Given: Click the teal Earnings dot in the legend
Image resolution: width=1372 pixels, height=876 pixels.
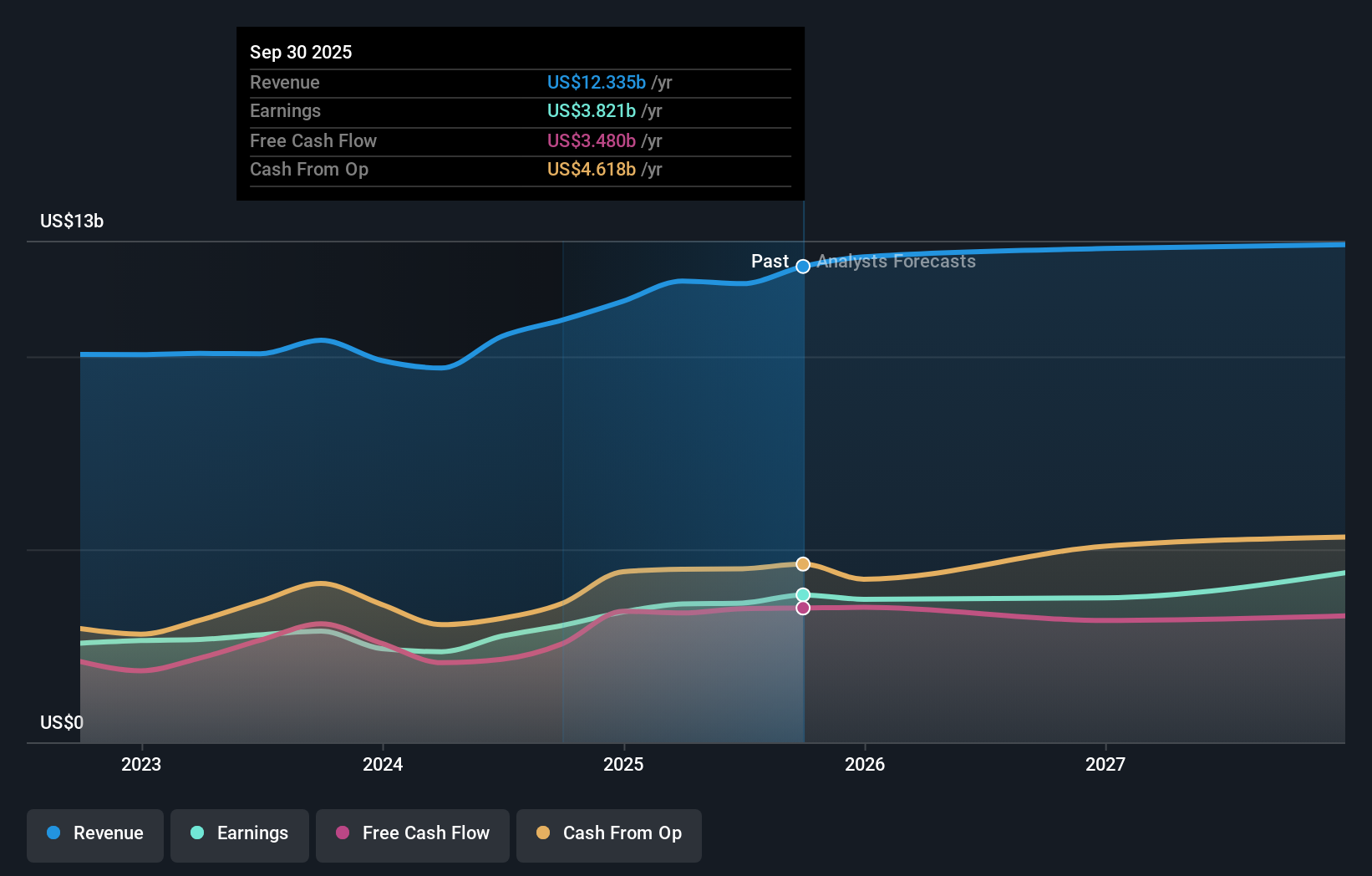Looking at the screenshot, I should tap(196, 833).
